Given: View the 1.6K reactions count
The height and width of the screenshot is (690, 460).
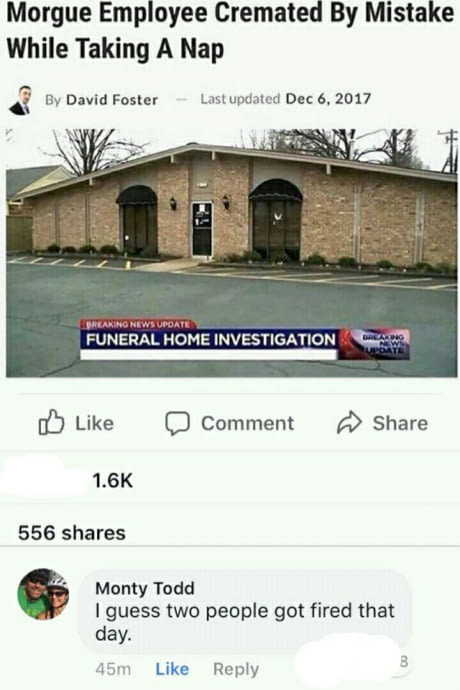Looking at the screenshot, I should click(112, 481).
